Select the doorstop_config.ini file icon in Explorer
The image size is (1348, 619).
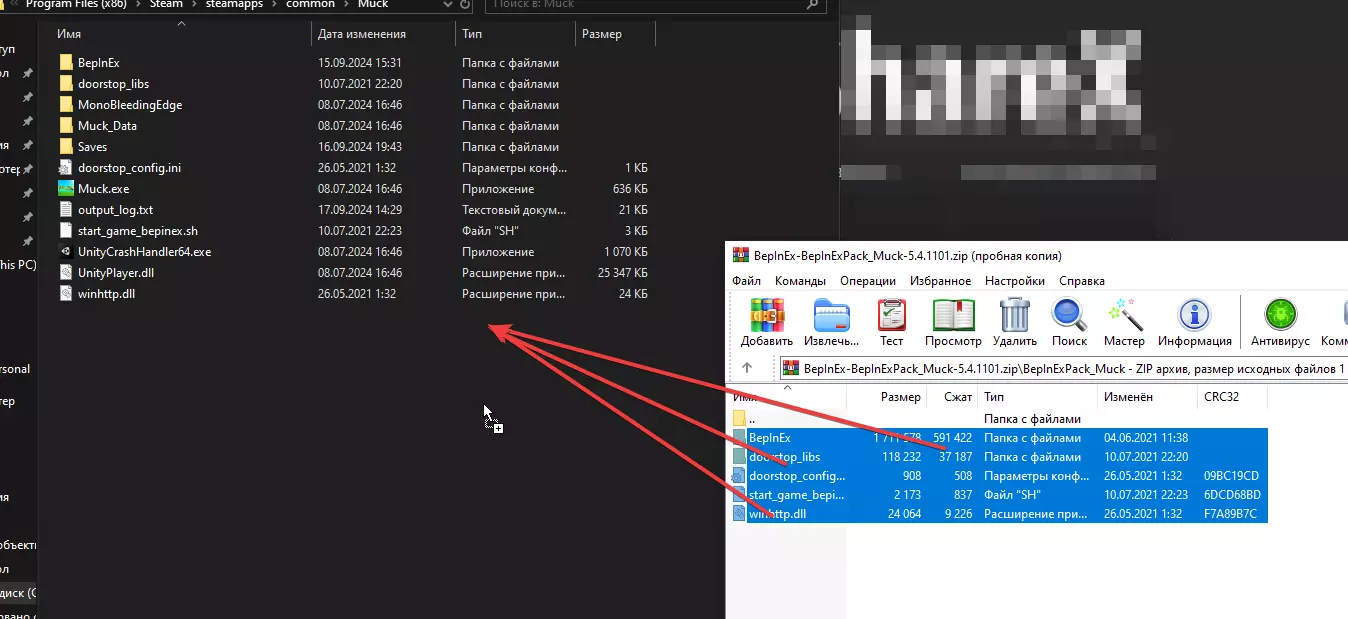tap(67, 168)
